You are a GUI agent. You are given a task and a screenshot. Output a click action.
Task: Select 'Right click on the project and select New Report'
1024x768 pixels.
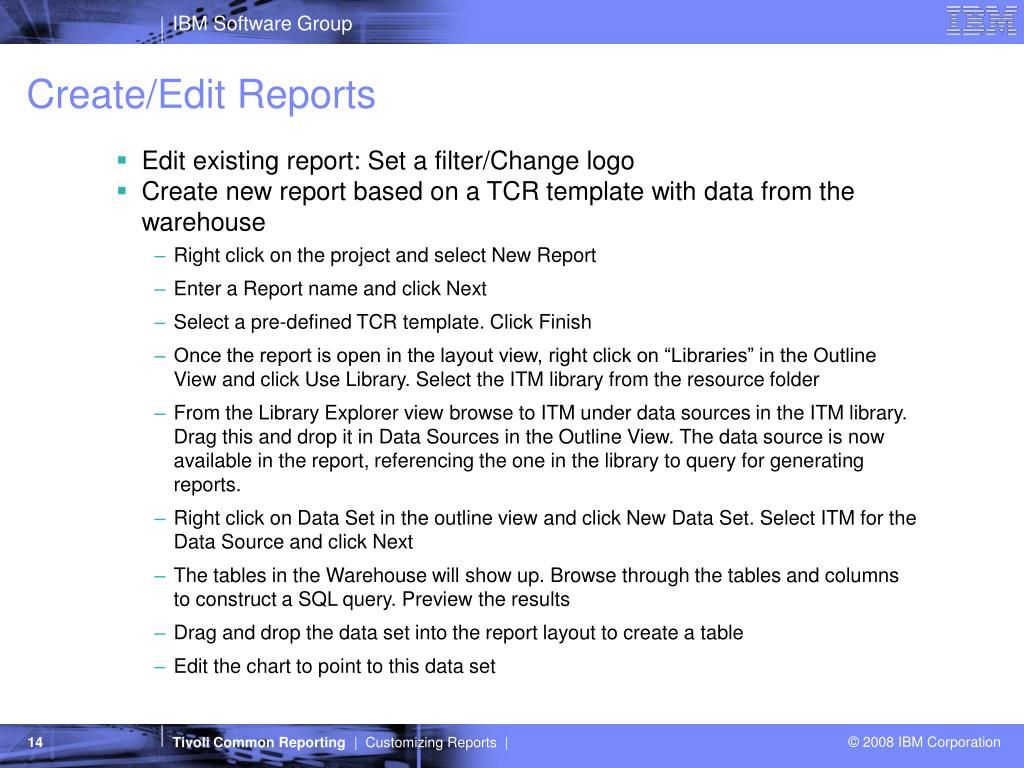tap(385, 255)
